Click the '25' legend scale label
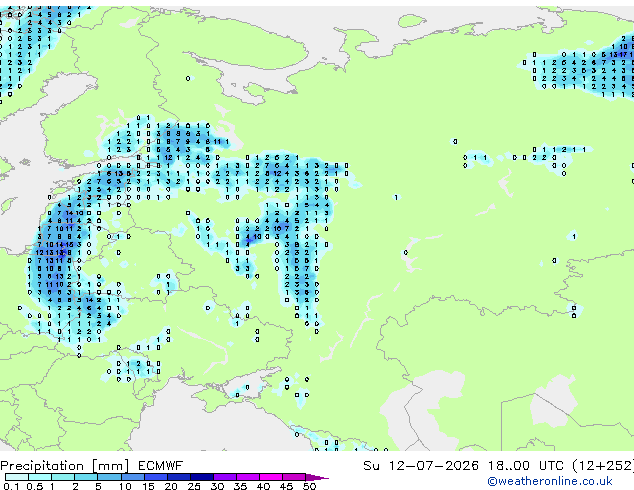This screenshot has width=634, height=490. (x=194, y=486)
